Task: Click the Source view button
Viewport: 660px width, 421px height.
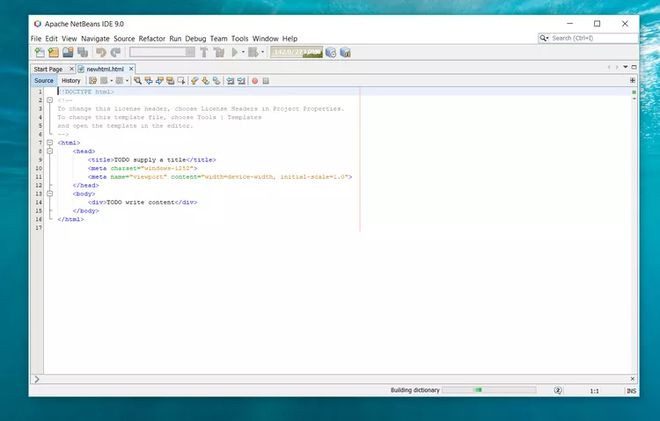Action: [44, 81]
